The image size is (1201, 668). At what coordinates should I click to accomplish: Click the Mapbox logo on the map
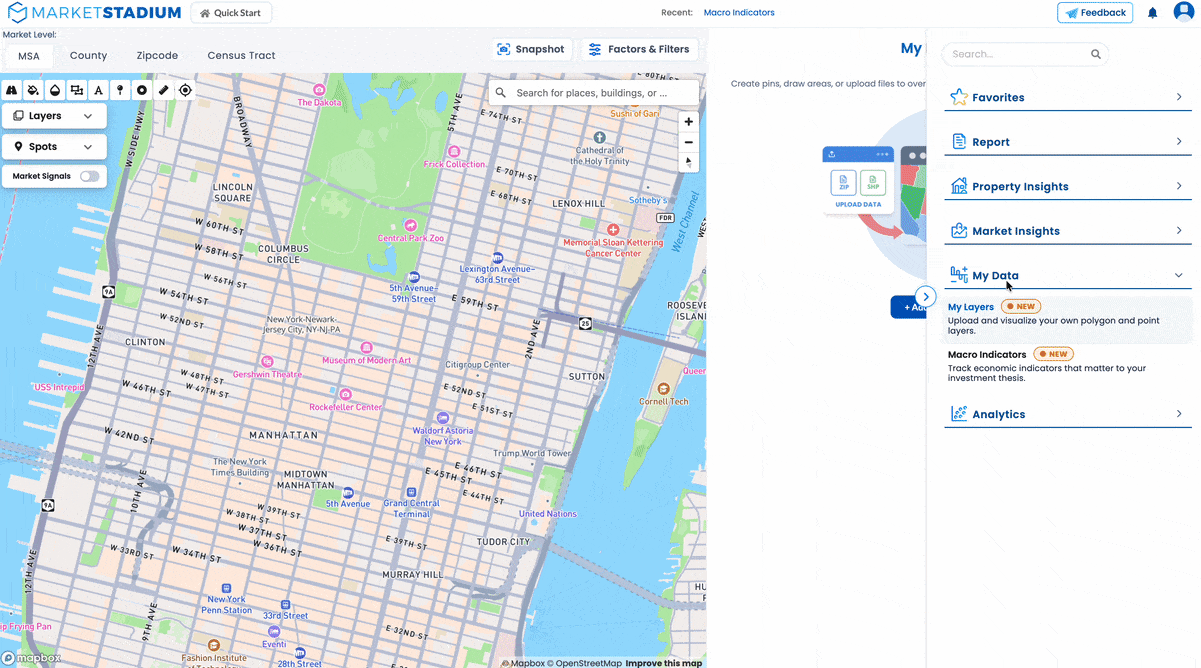click(32, 658)
